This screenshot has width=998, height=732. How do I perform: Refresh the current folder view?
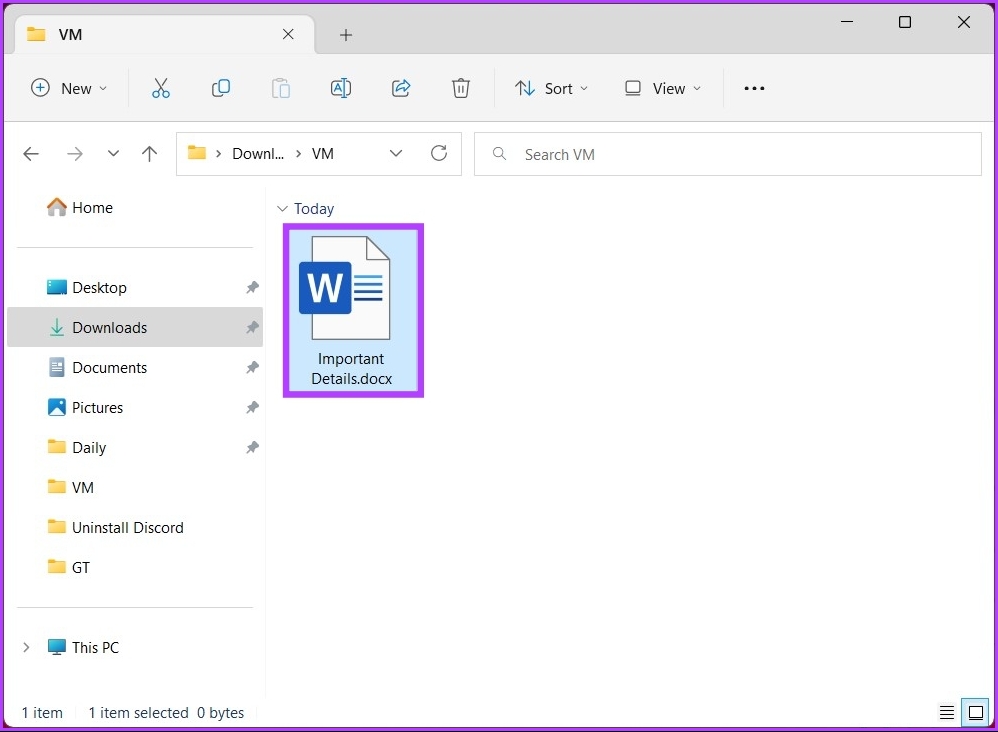(438, 154)
